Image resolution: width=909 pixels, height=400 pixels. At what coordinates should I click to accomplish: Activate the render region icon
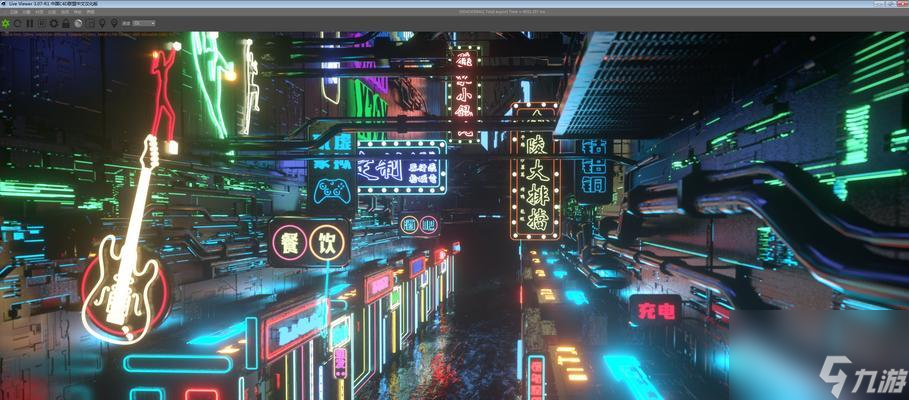[x=90, y=22]
